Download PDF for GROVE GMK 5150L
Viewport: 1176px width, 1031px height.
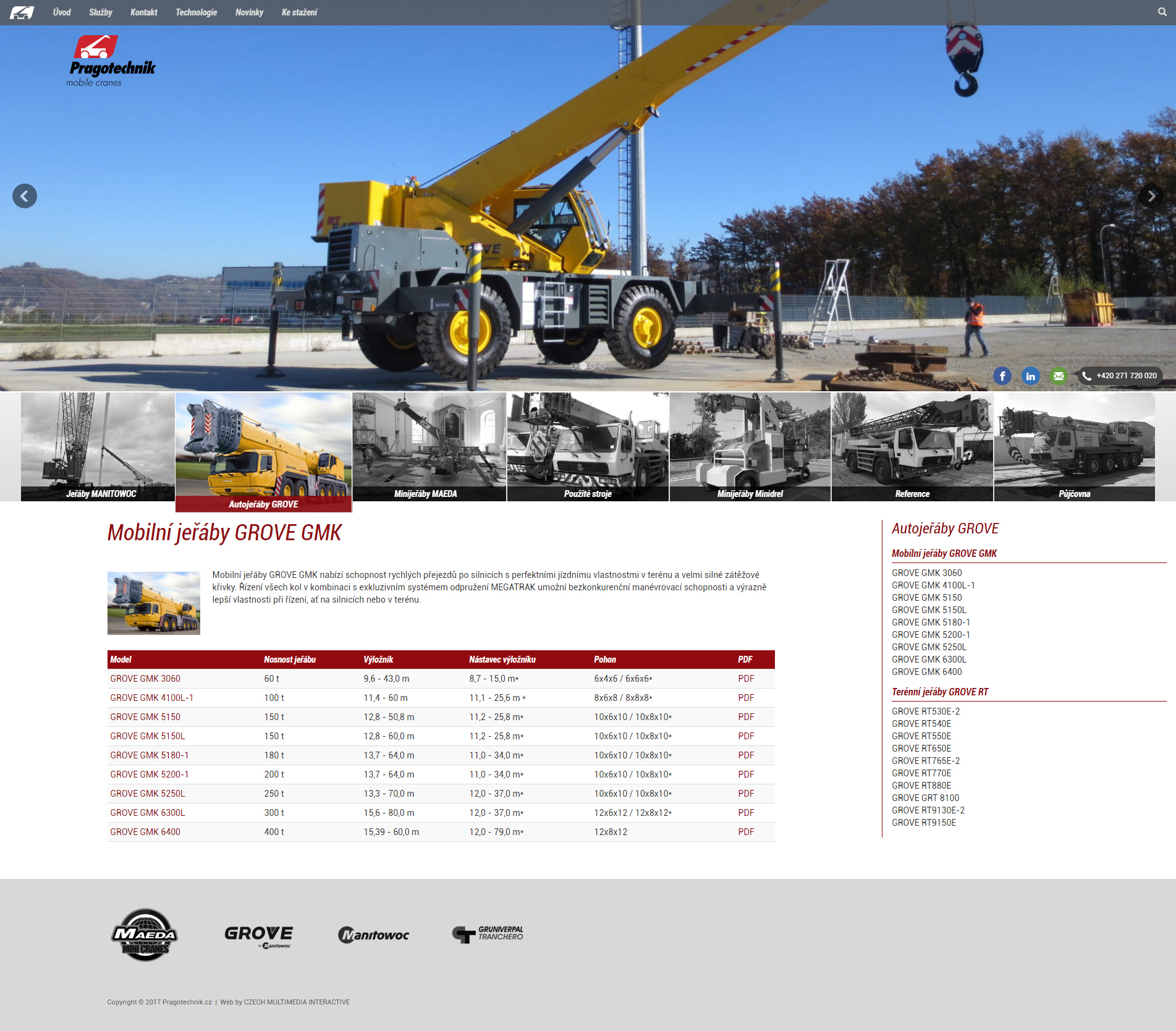click(x=746, y=736)
